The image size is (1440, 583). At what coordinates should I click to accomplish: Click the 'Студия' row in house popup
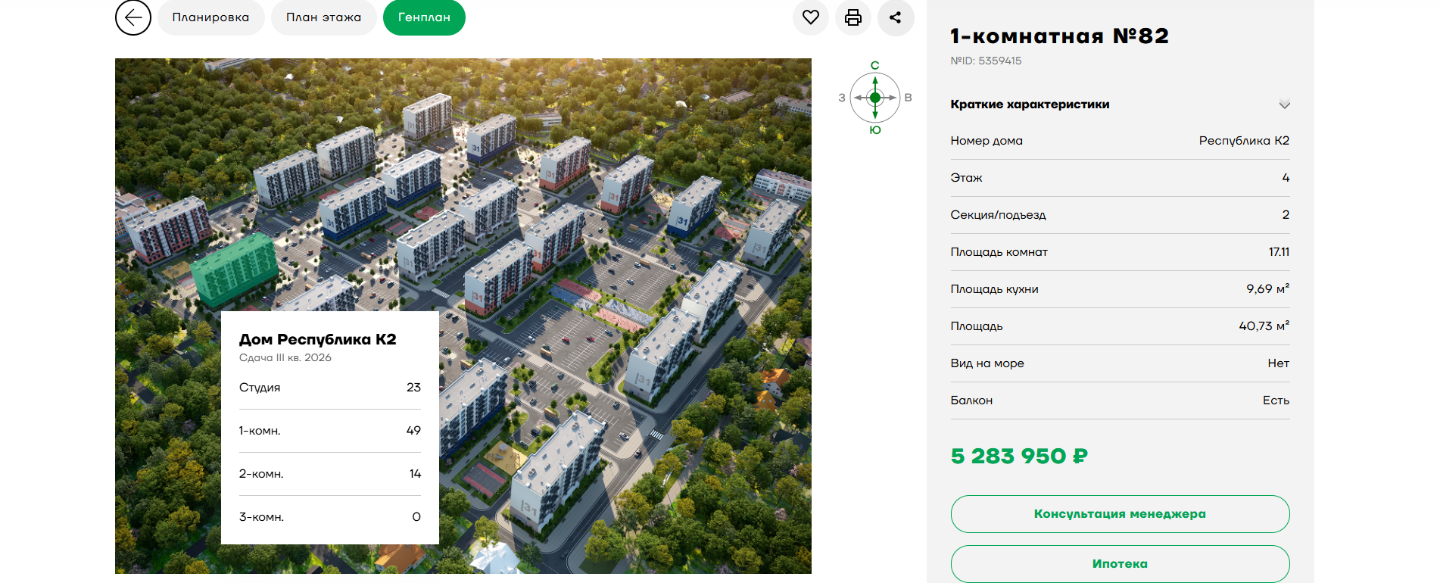(329, 387)
